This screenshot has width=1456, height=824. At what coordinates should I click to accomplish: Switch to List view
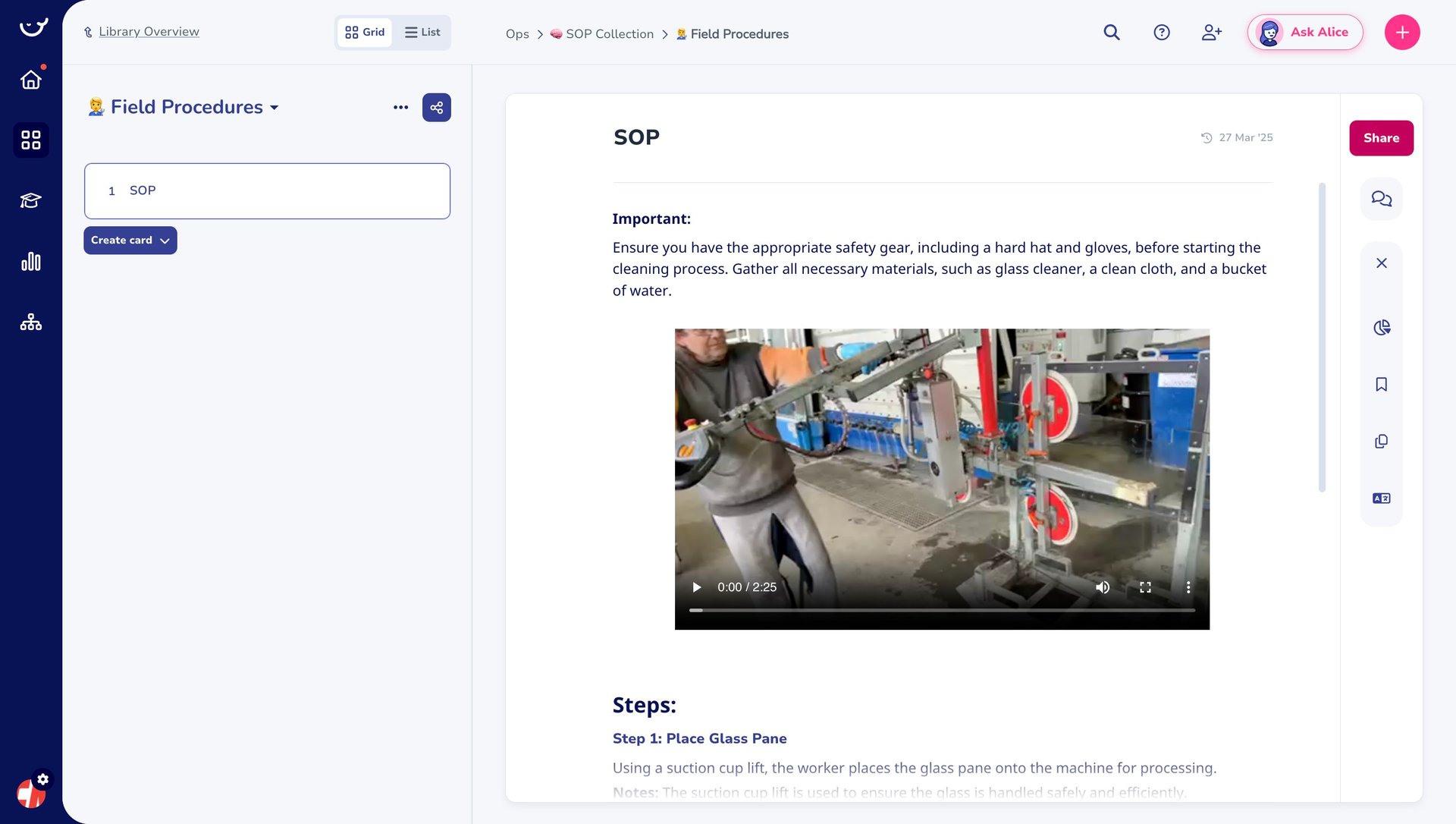pos(422,33)
